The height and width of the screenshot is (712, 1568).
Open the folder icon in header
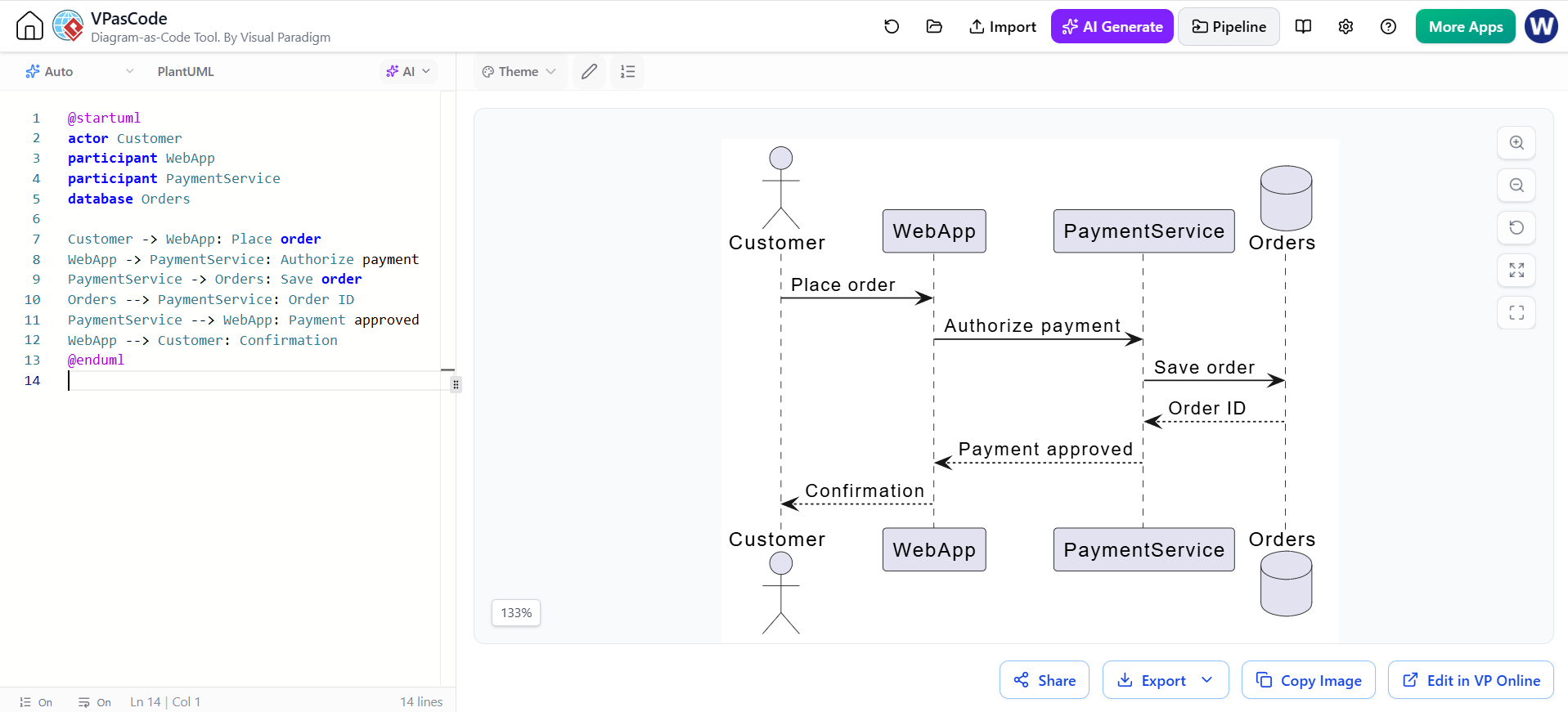click(934, 26)
